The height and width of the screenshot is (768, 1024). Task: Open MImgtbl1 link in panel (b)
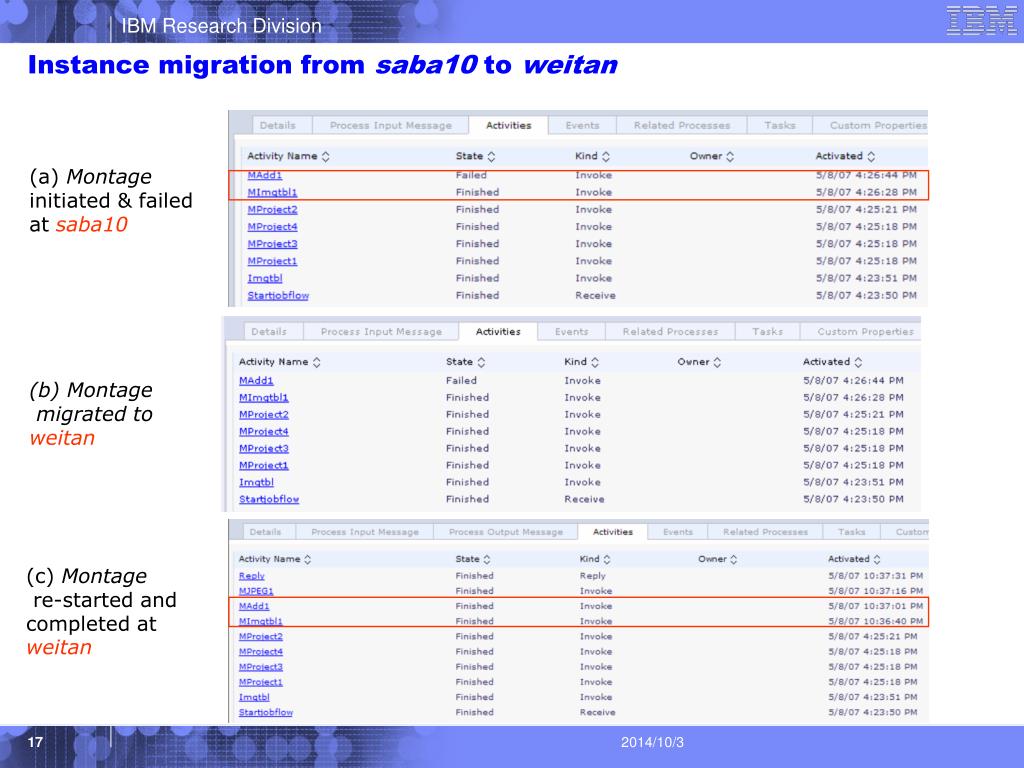point(263,398)
